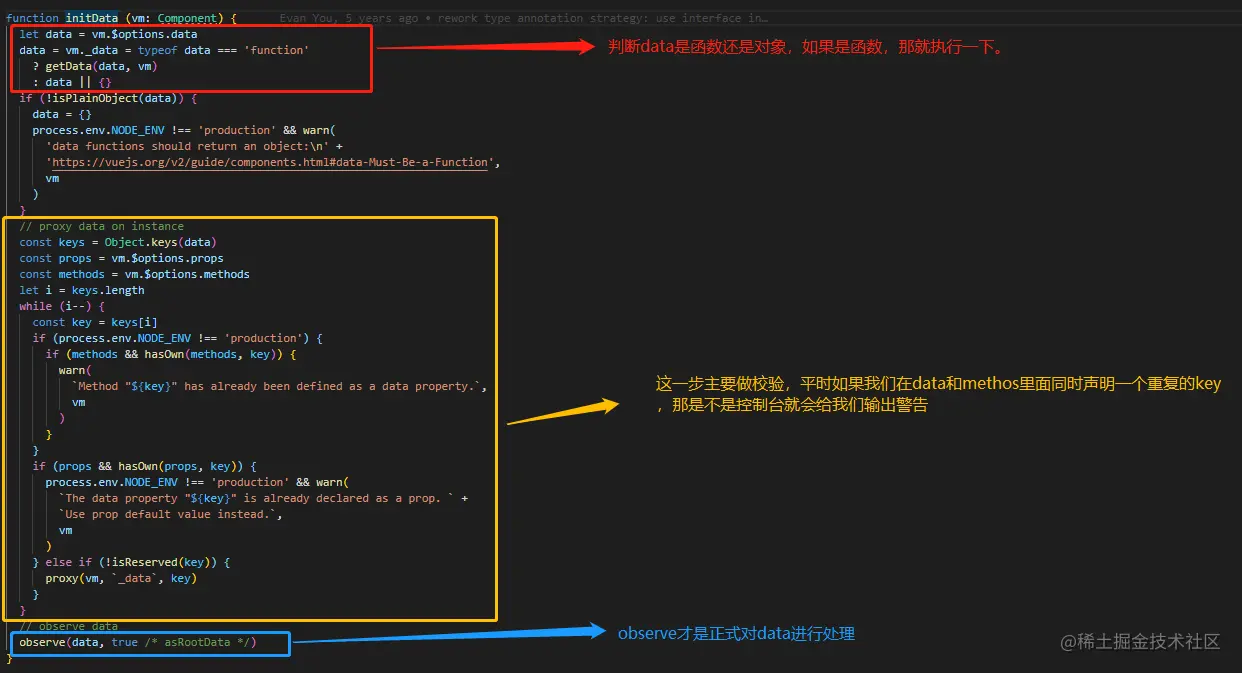Select the getData(data, vm) call
Viewport: 1242px width, 673px height.
pos(101,66)
